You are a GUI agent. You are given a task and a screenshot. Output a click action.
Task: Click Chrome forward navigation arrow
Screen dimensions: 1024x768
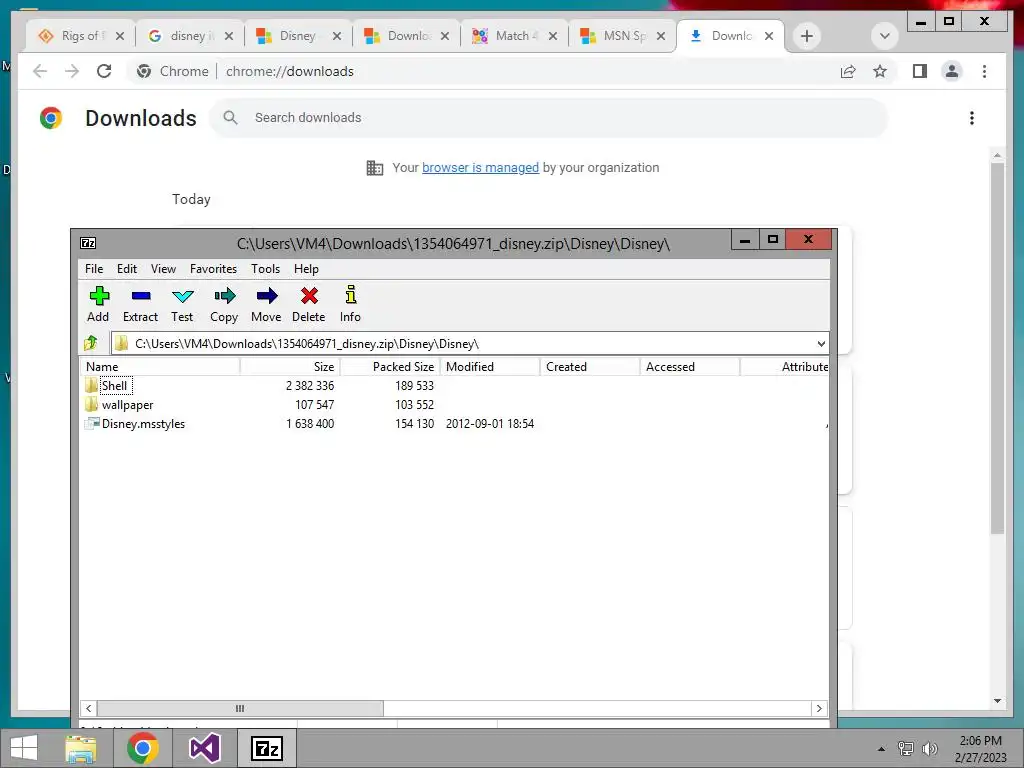pyautogui.click(x=72, y=71)
